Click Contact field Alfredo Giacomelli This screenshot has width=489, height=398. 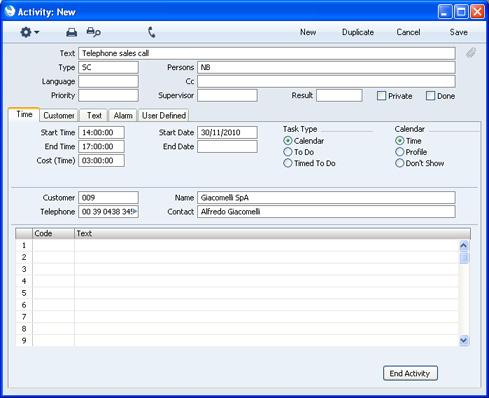pyautogui.click(x=326, y=212)
